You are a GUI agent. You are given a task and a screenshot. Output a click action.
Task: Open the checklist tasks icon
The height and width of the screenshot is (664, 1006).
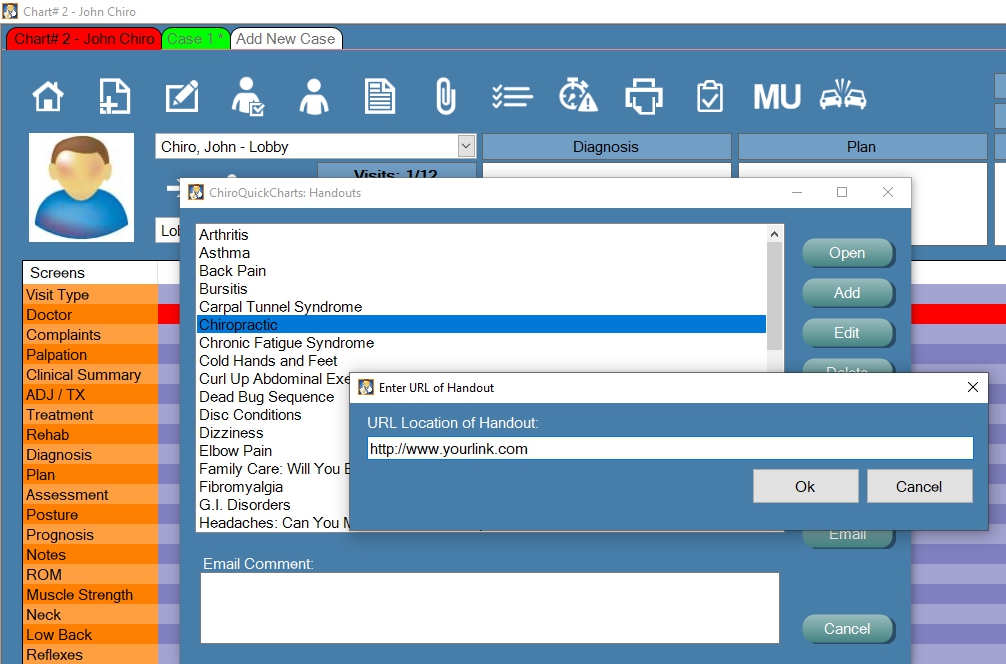tap(512, 97)
